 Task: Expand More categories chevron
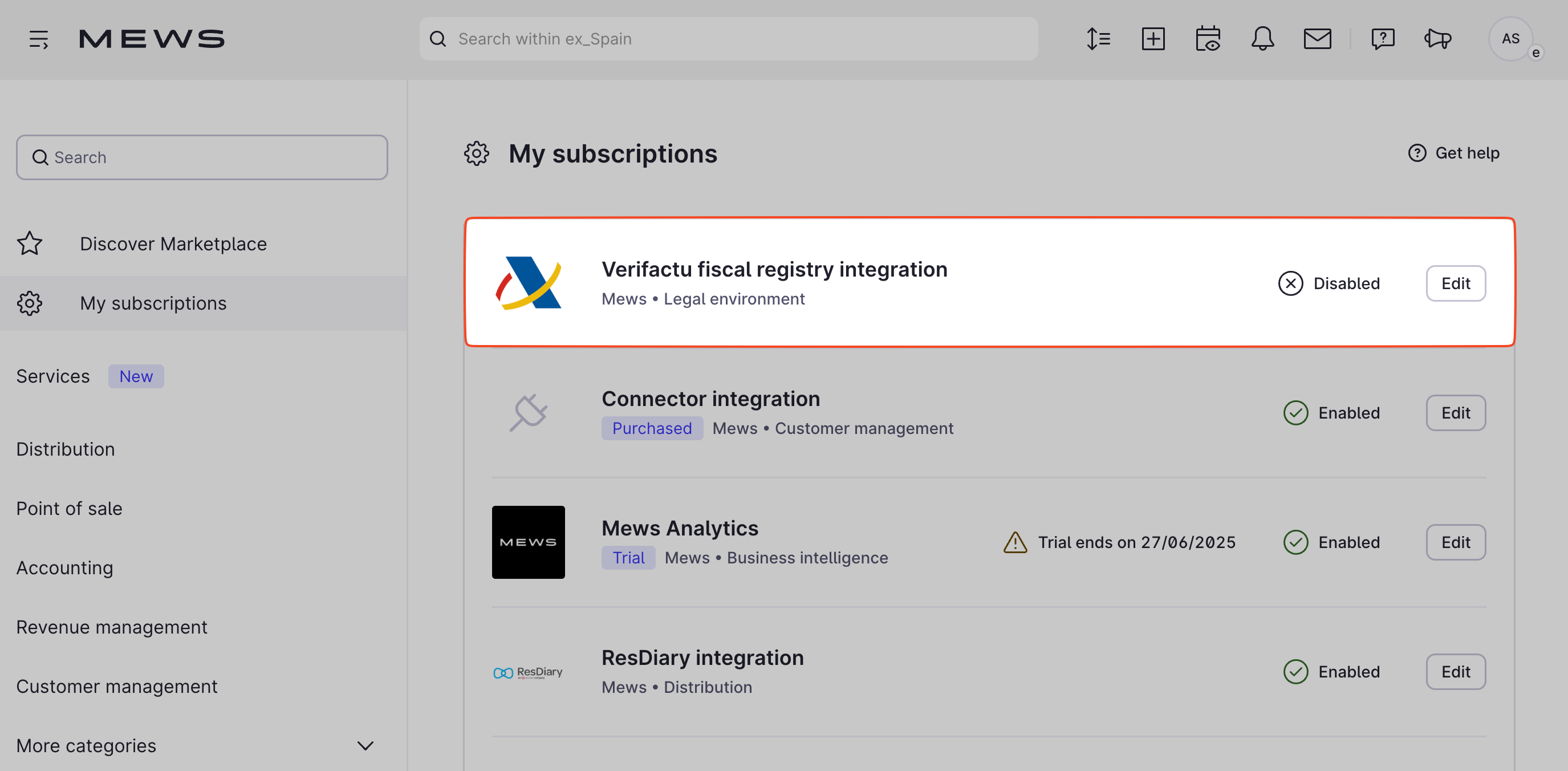coord(365,745)
